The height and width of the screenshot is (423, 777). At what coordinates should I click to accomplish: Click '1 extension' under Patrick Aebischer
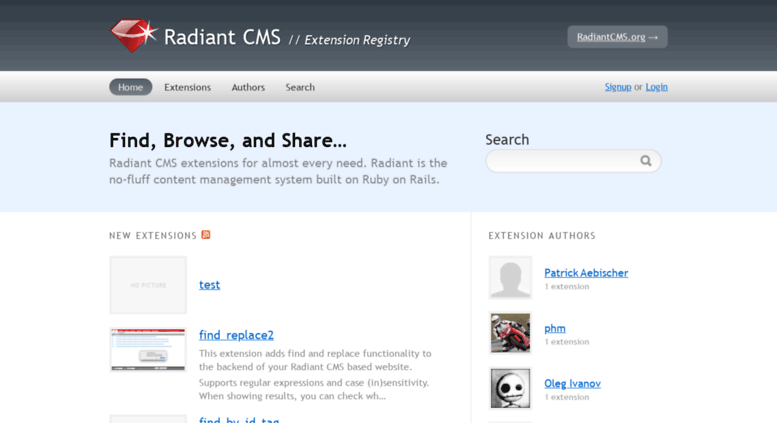pyautogui.click(x=566, y=286)
